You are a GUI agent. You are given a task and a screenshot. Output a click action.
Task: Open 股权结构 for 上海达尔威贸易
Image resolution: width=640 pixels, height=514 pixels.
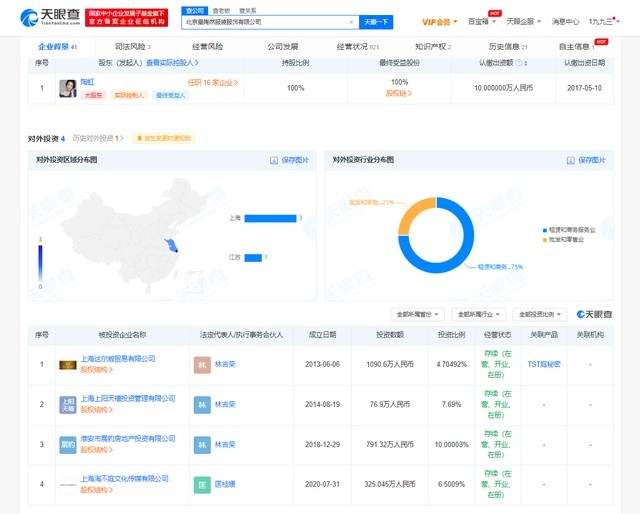tap(96, 369)
